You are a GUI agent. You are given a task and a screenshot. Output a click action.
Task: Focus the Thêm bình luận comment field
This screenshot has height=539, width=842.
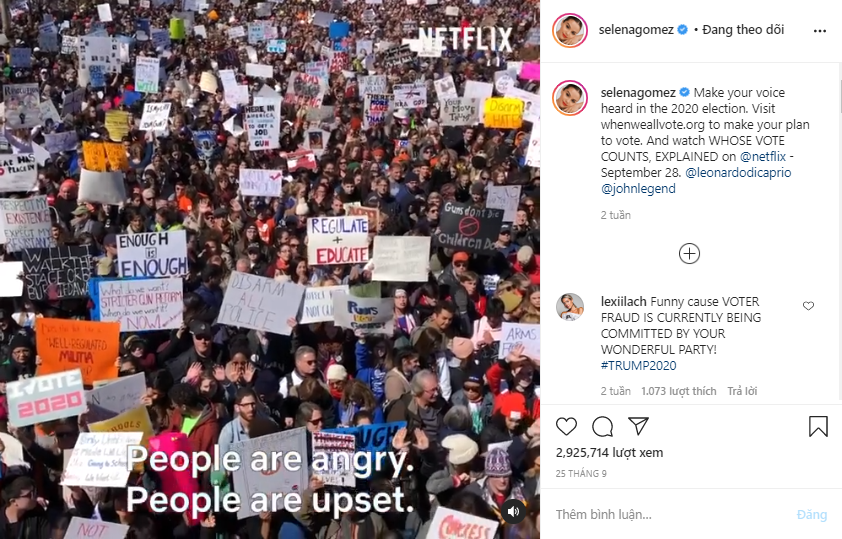pos(671,514)
